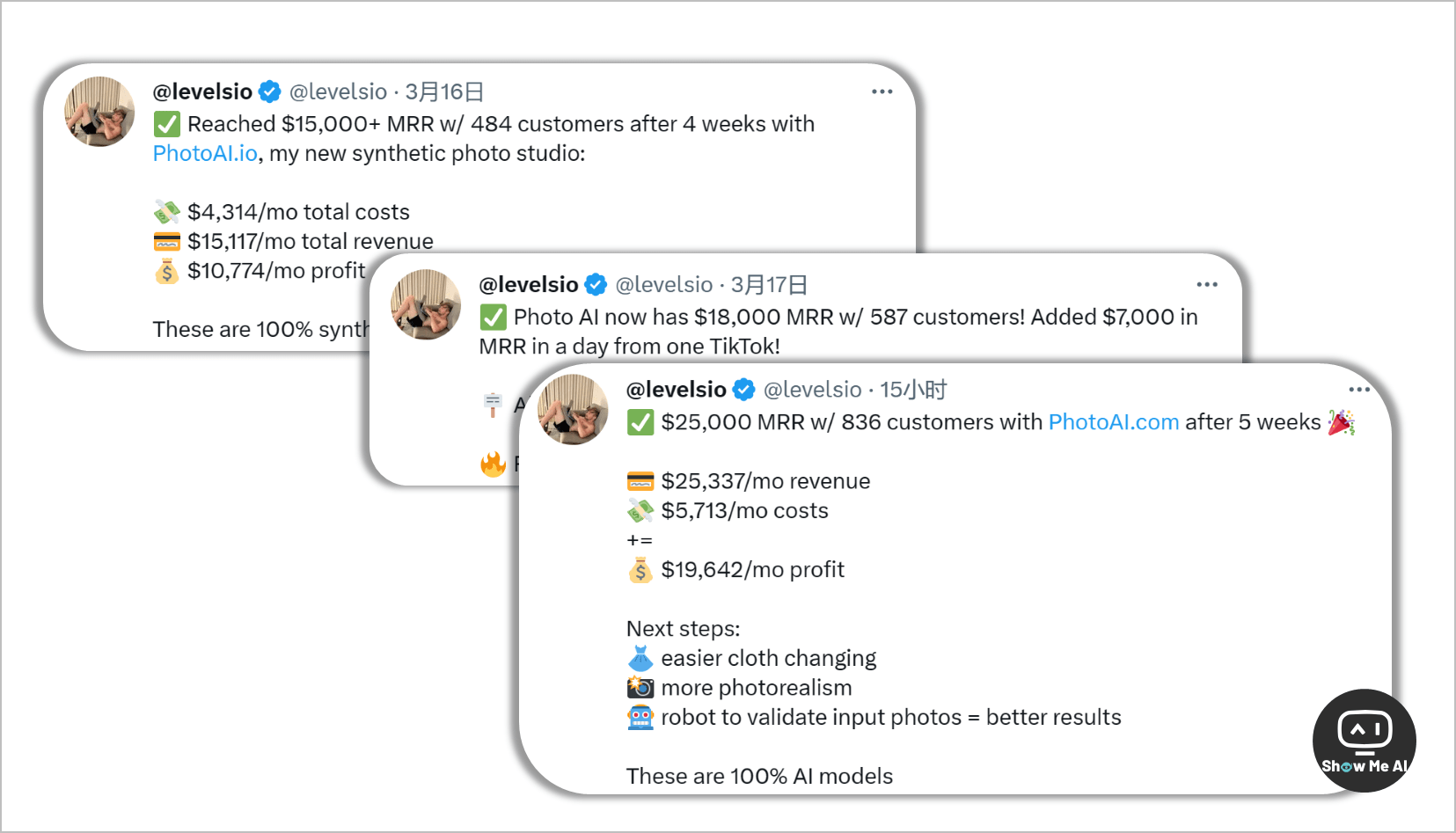Click the green checkmark emoji beside $25,000 MRR
Image resolution: width=1456 pixels, height=833 pixels.
640,422
